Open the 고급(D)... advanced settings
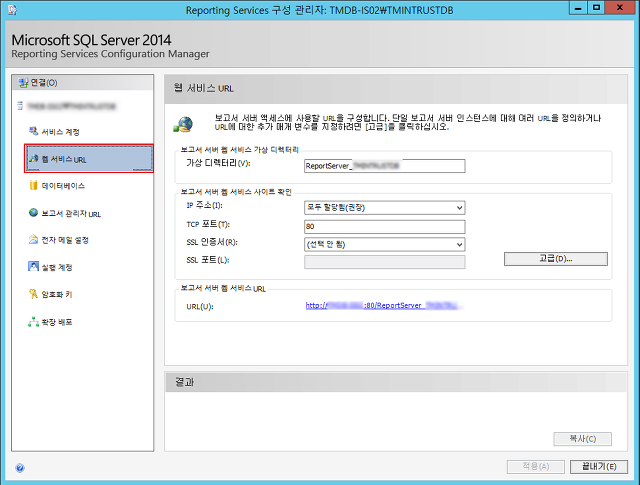Screen dimensions: 640x485 pos(556,259)
